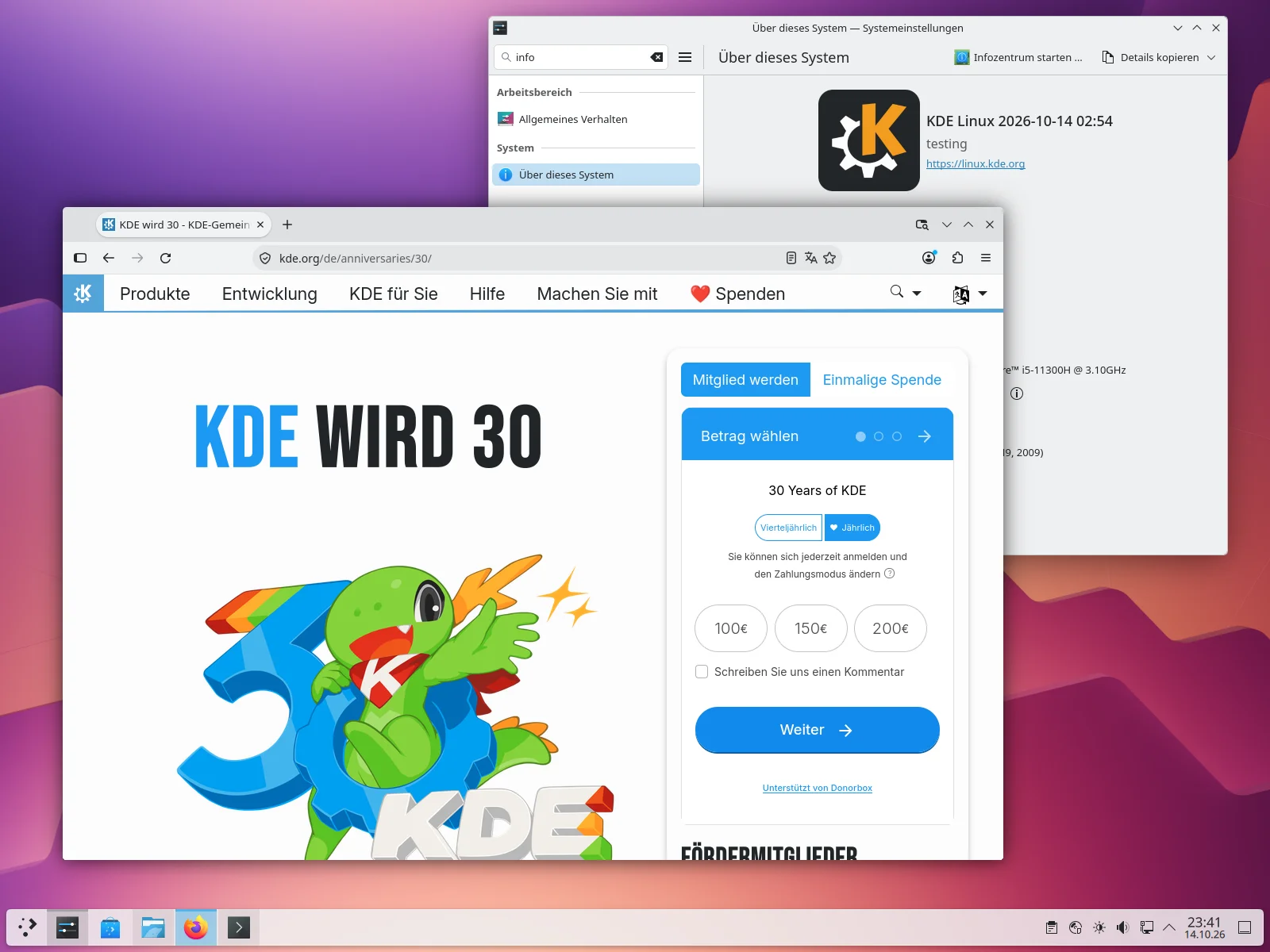
Task: Open the Entwicklung menu
Action: pyautogui.click(x=270, y=294)
